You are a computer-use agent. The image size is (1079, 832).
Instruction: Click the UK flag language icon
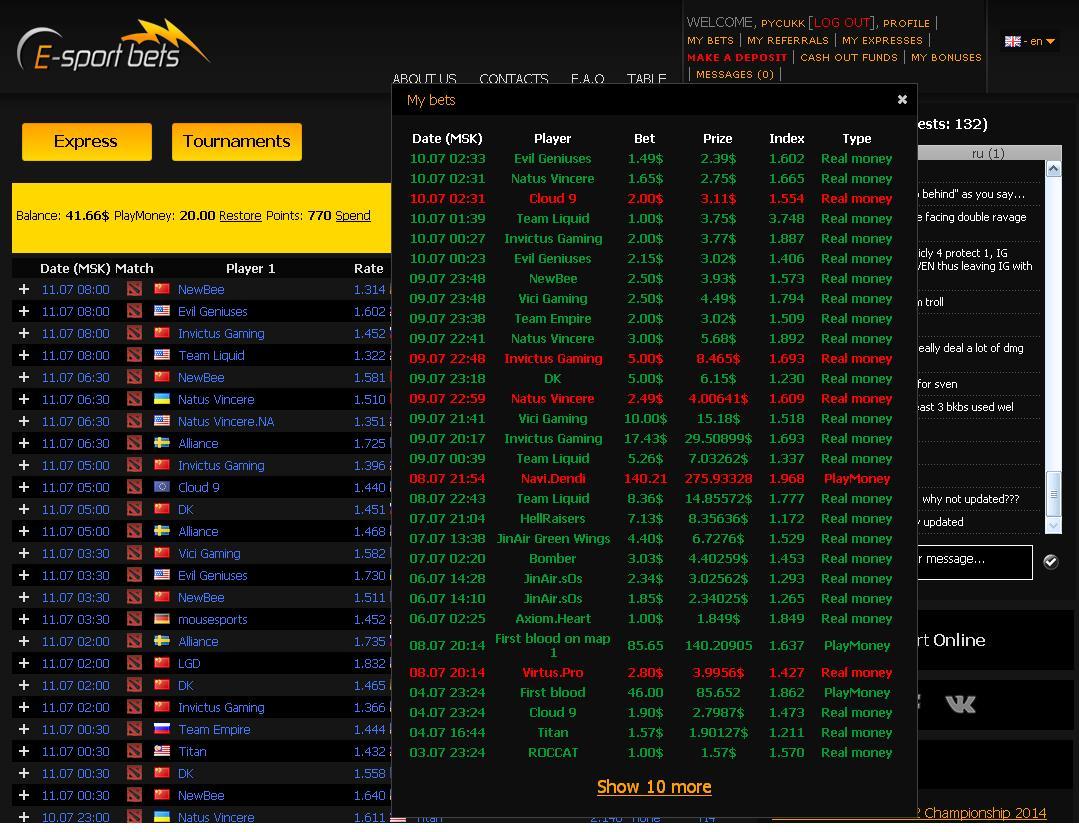(x=1012, y=41)
